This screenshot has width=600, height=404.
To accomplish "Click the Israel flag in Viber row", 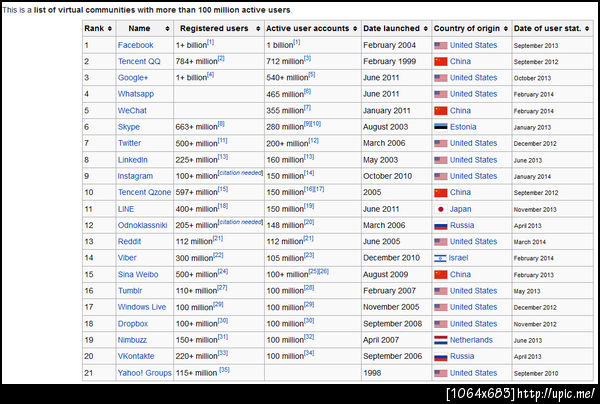I will pos(440,258).
